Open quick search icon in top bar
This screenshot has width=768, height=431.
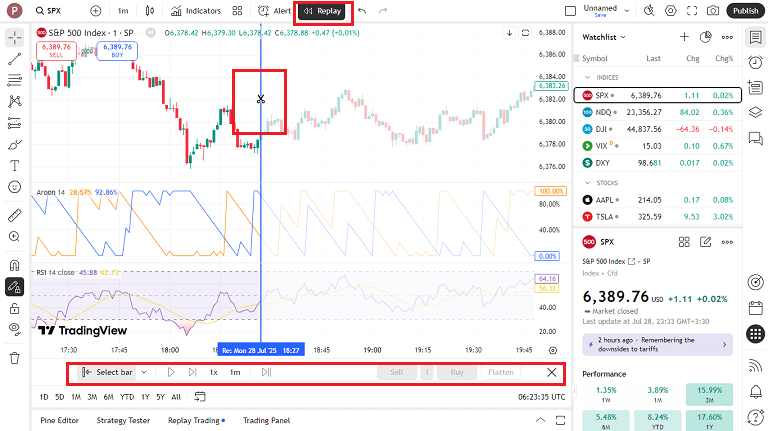(649, 11)
